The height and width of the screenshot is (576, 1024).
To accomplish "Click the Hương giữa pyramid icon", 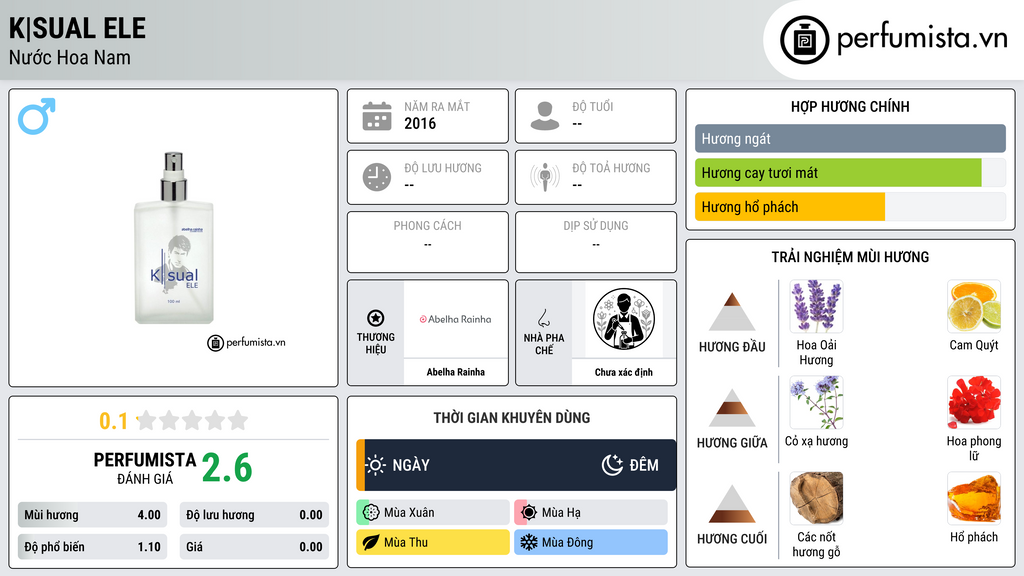I will point(732,408).
